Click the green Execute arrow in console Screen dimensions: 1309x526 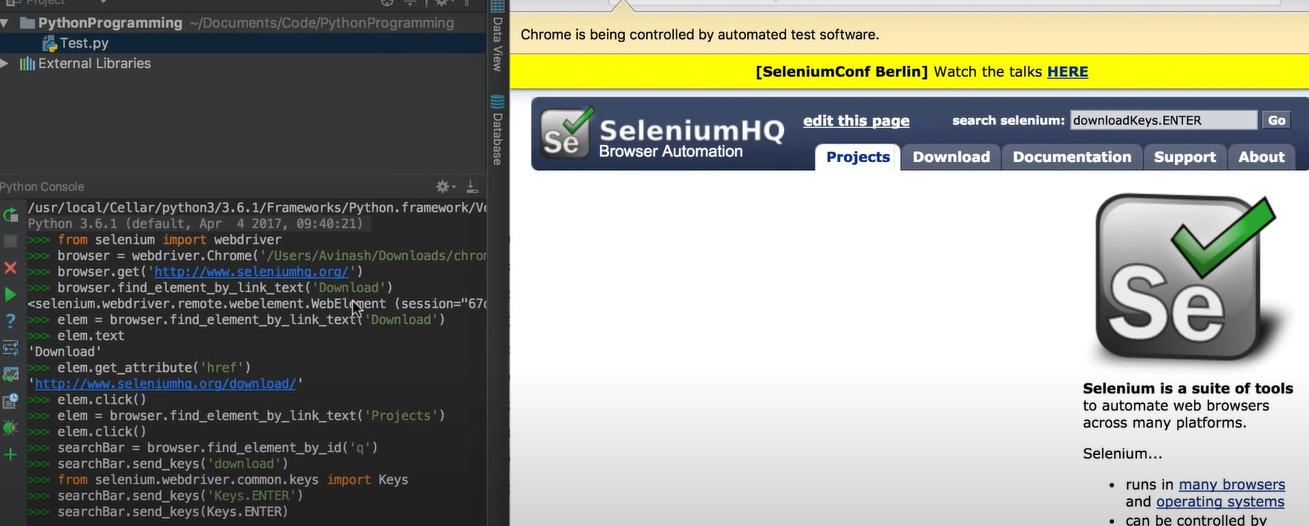point(10,294)
